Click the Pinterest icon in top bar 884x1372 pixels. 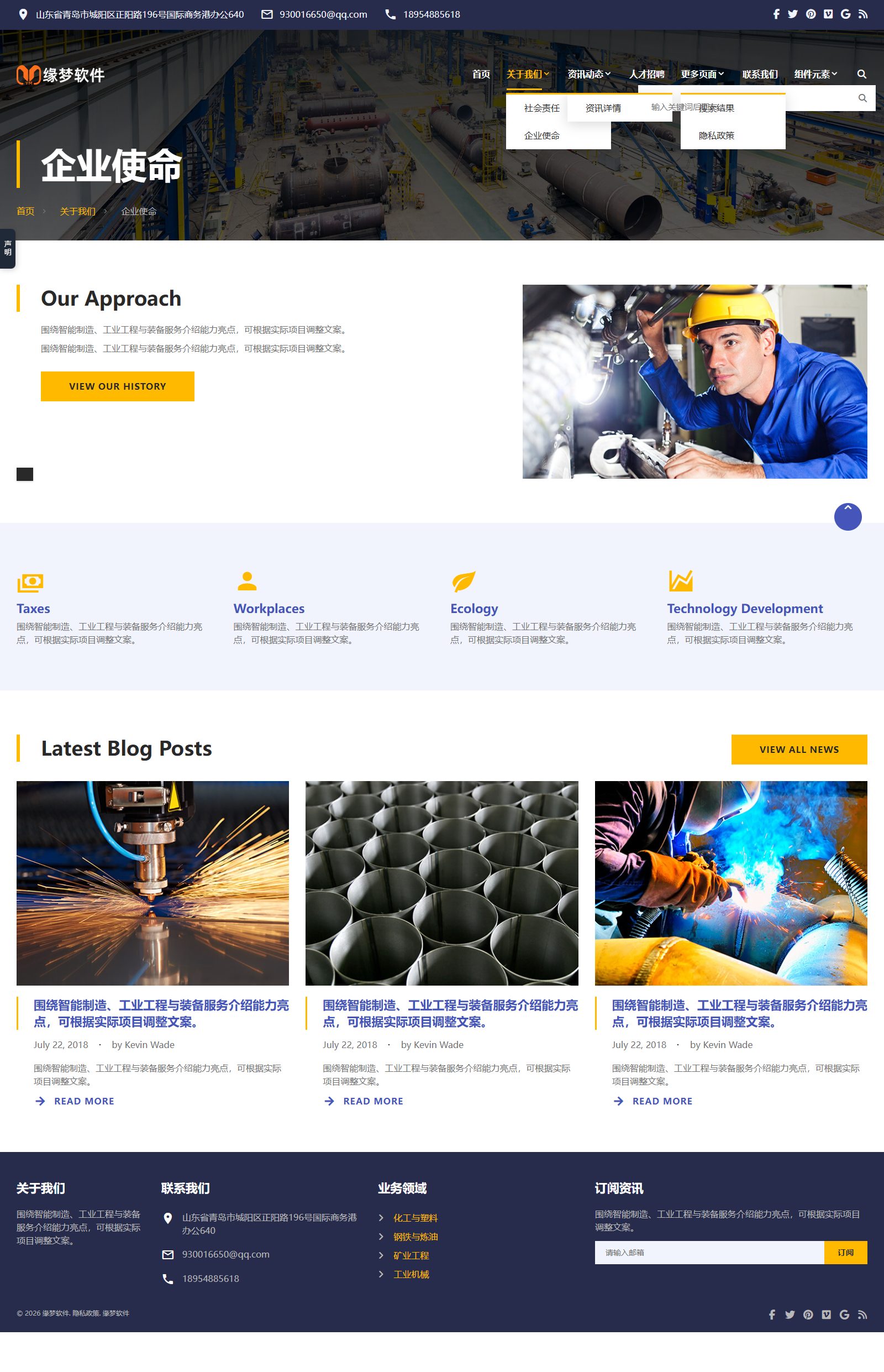point(811,14)
